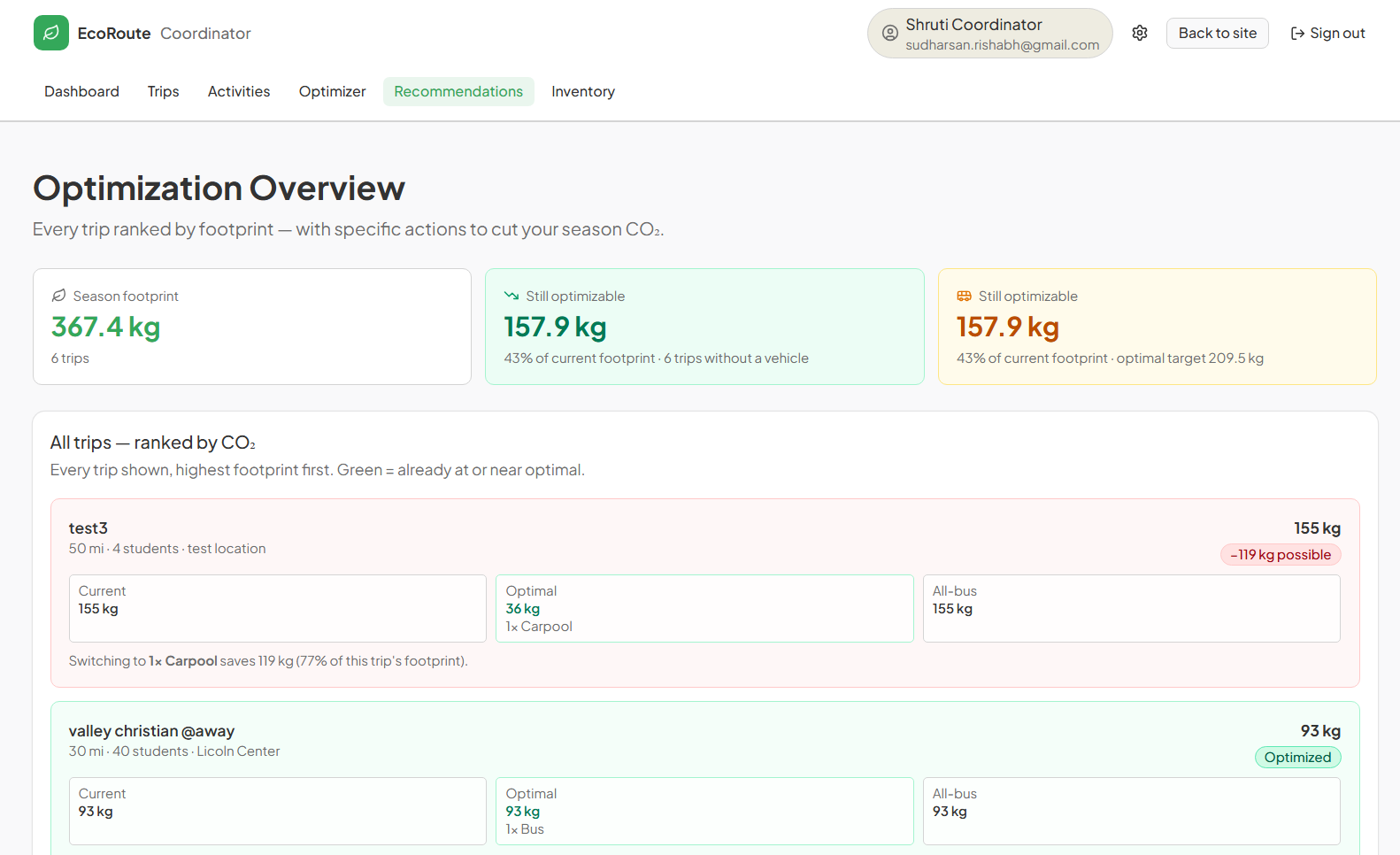Click 'optimal target 209.5 kg' text

coord(1189,358)
